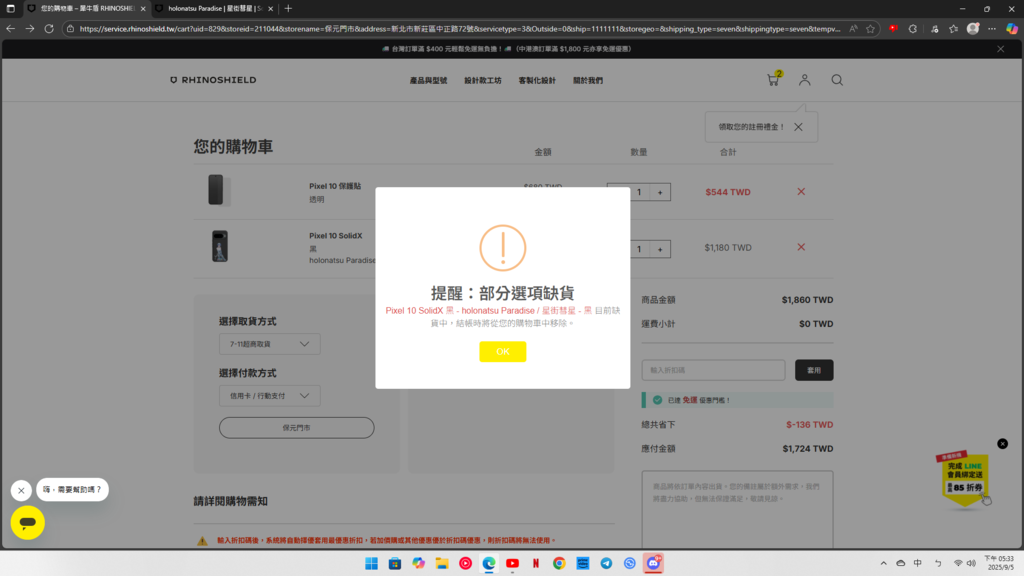1024x576 pixels.
Task: Open the yellow chat support bubble
Action: 27,522
